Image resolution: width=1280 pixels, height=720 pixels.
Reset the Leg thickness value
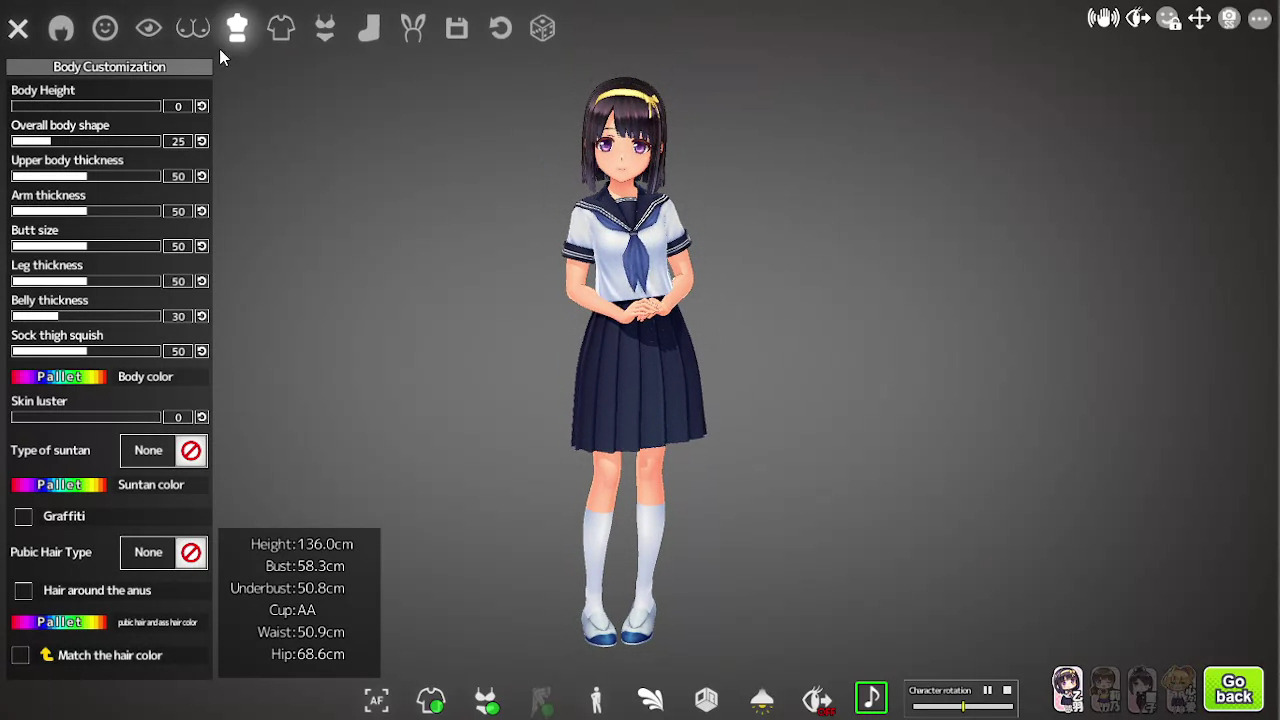coord(202,281)
